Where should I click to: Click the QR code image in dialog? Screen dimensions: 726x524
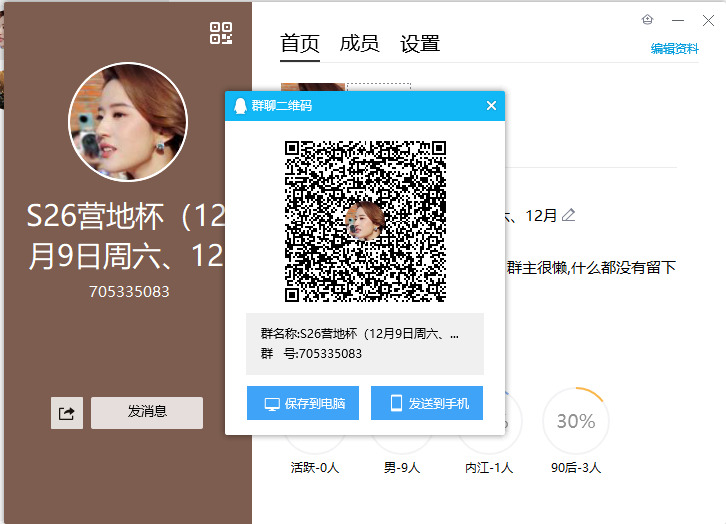[365, 221]
